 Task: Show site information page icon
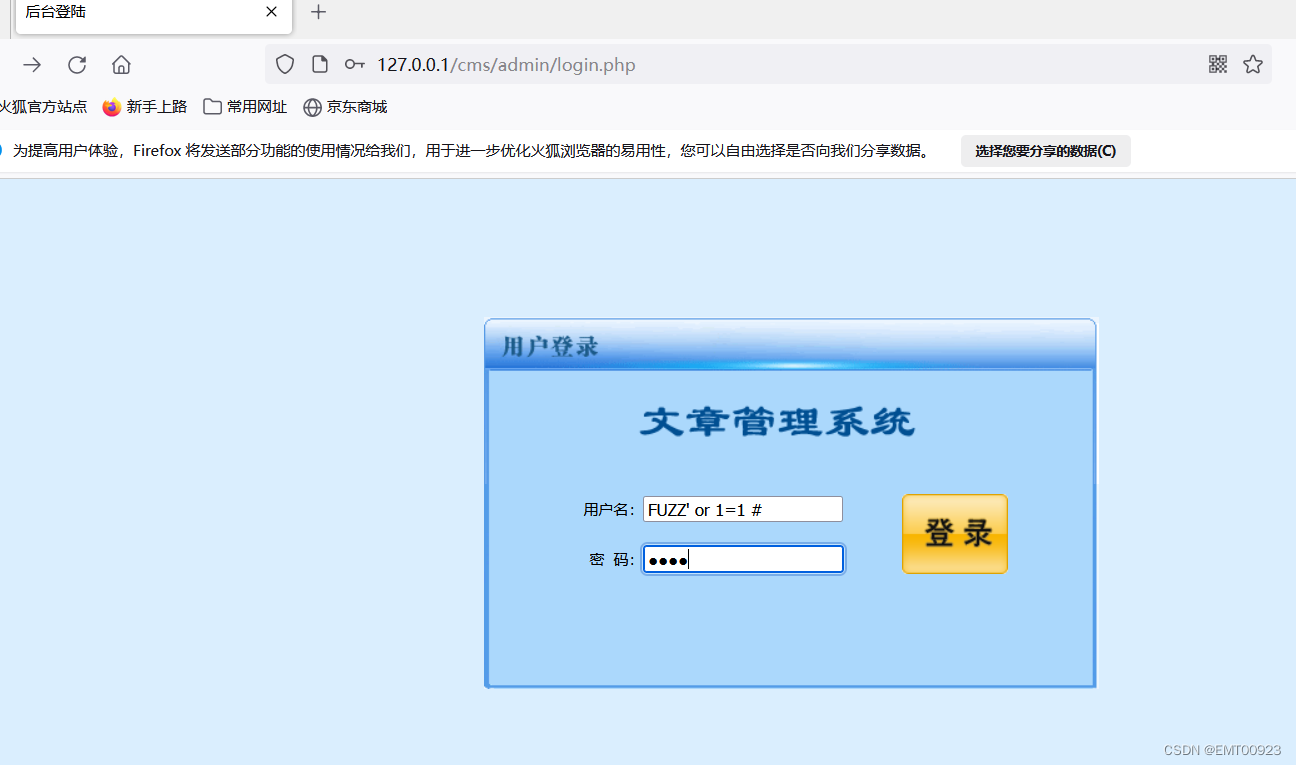click(x=320, y=64)
